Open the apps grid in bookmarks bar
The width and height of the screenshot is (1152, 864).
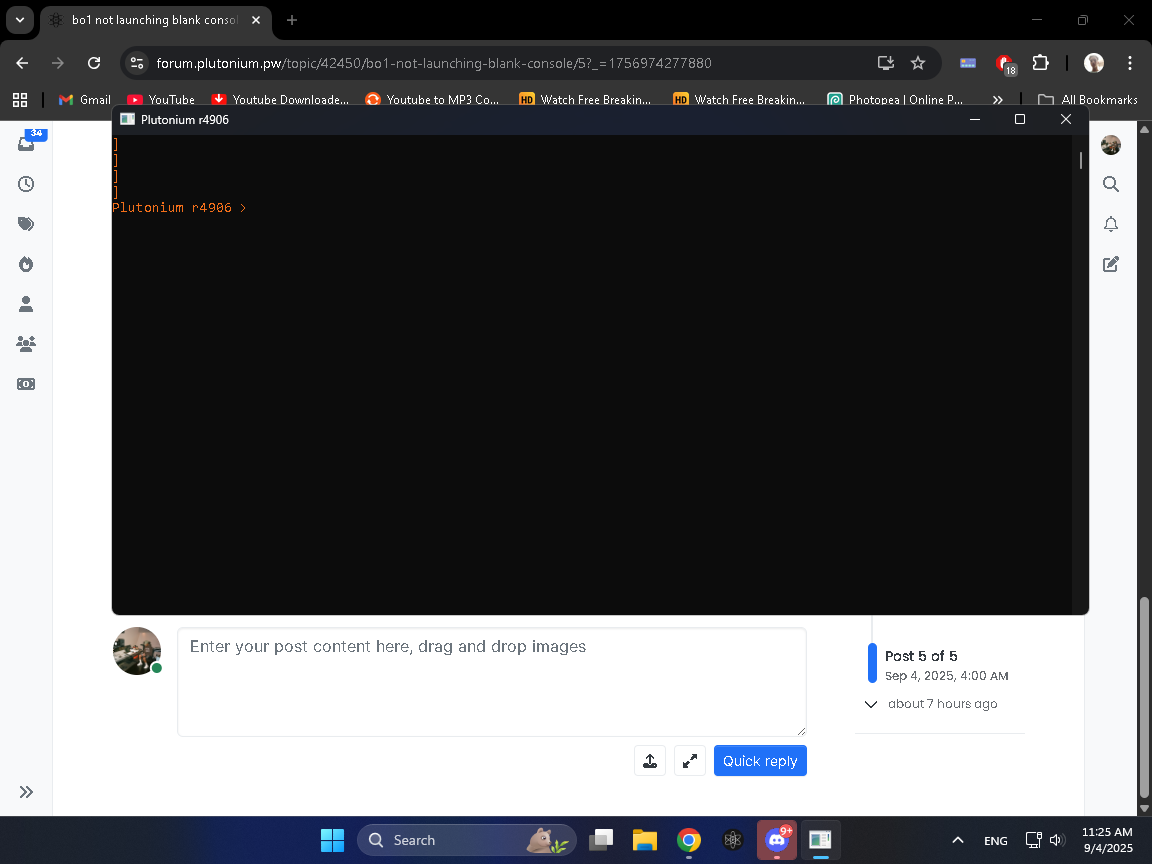[20, 100]
